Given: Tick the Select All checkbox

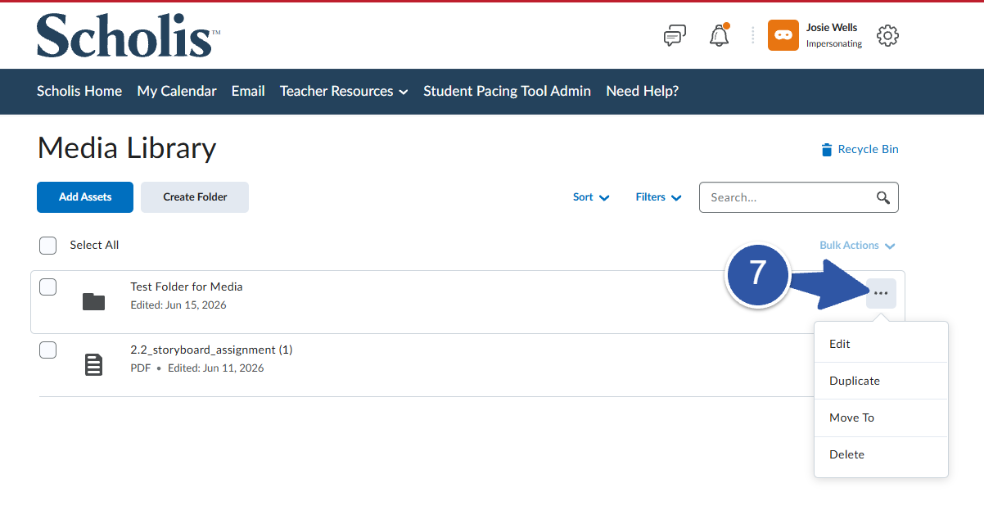Looking at the screenshot, I should 48,246.
